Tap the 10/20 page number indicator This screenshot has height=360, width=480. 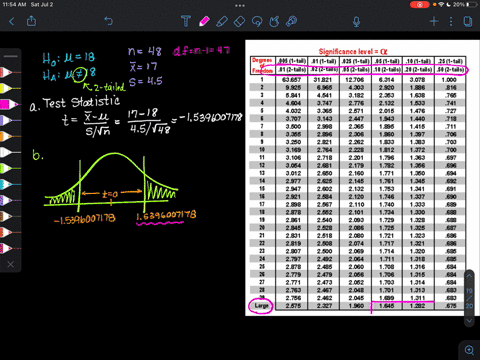click(x=469, y=298)
